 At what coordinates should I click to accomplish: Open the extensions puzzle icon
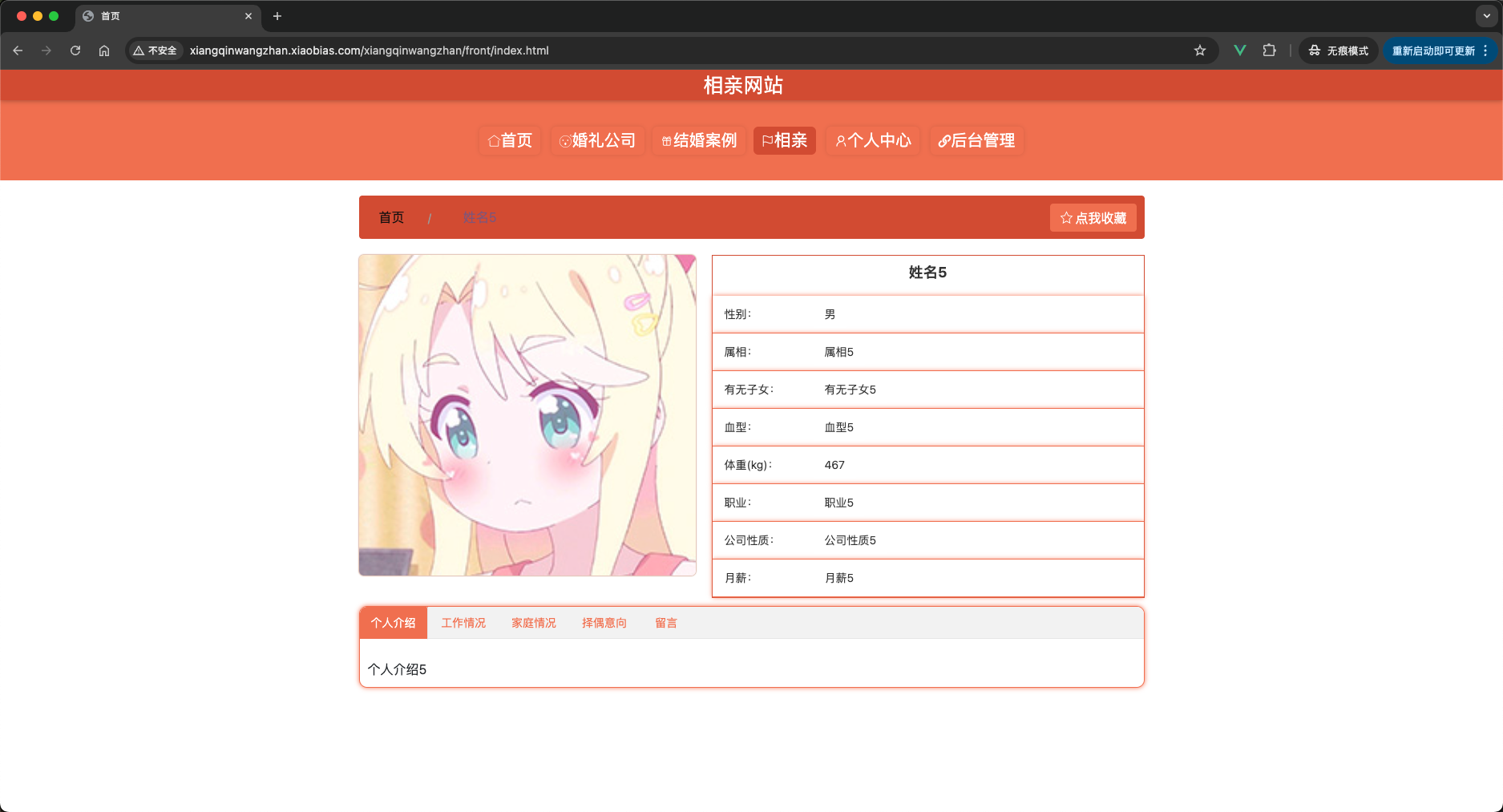[x=1269, y=50]
